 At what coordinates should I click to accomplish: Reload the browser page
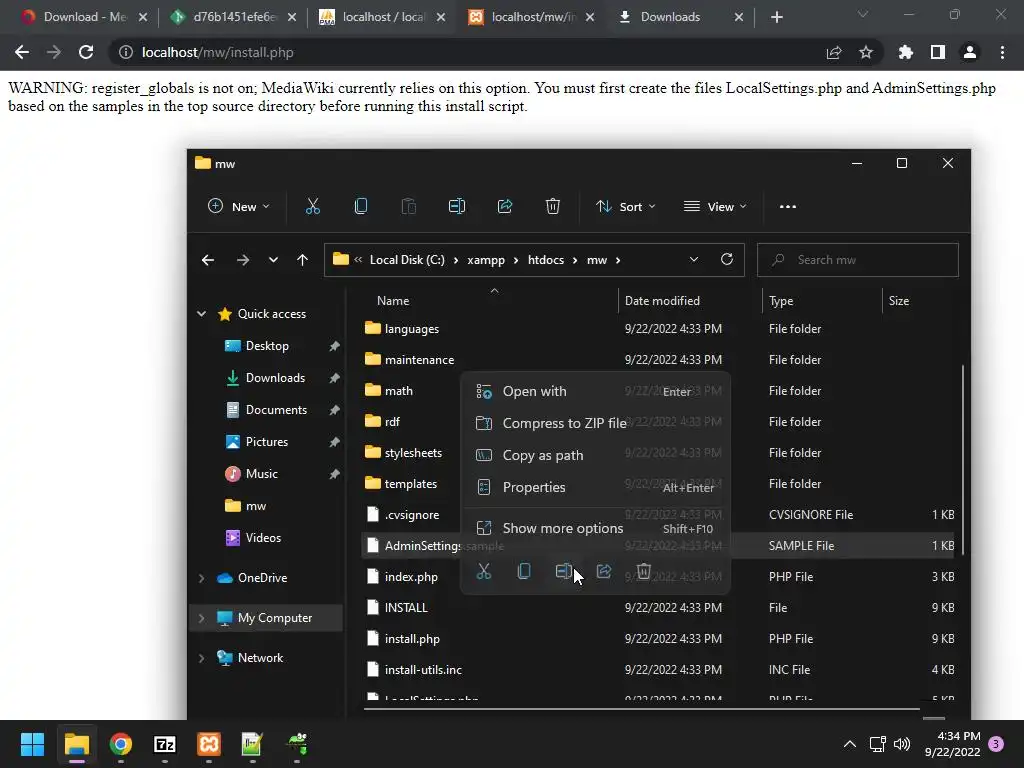pyautogui.click(x=86, y=52)
